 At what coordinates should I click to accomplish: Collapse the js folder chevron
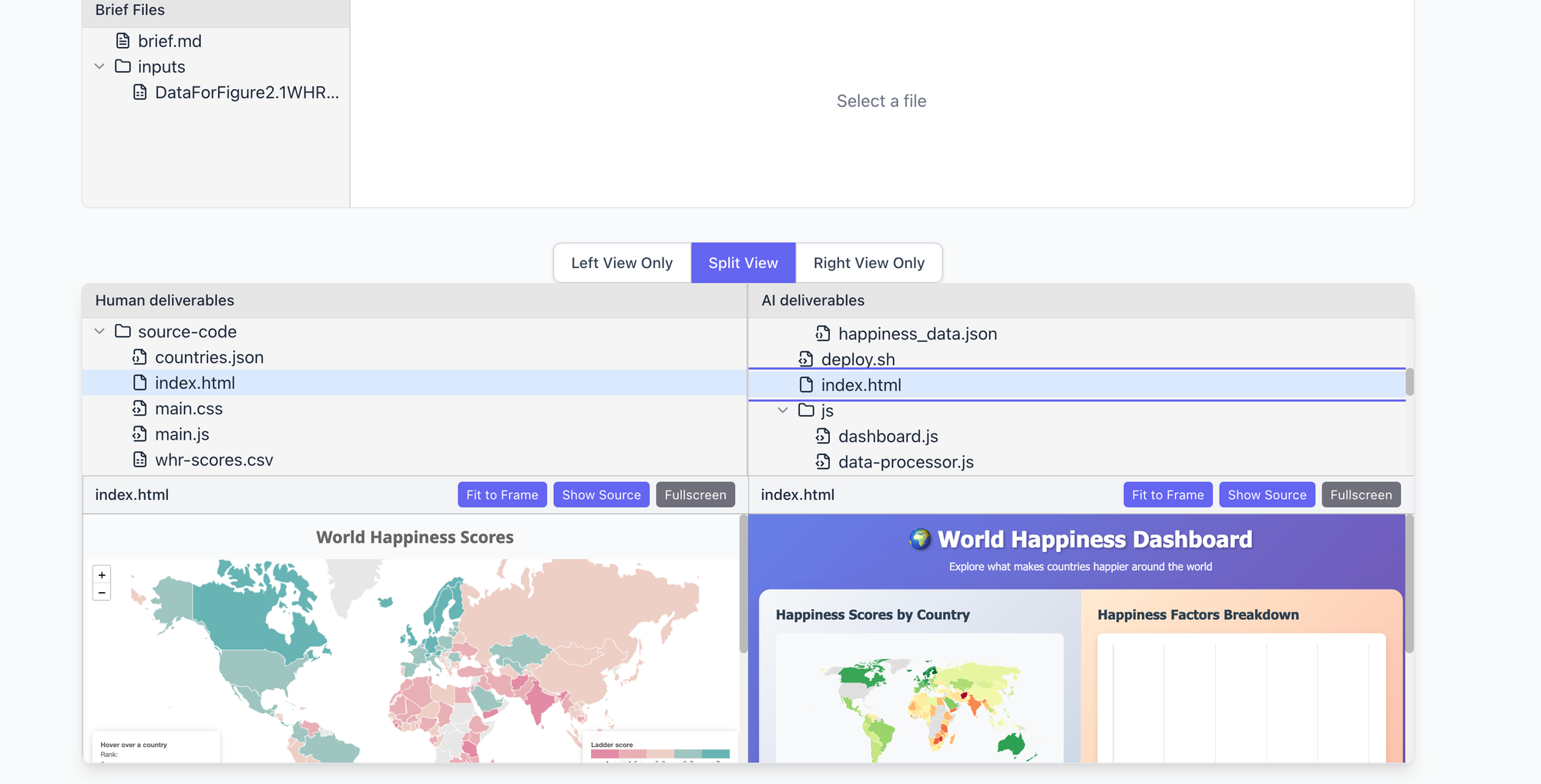[783, 410]
